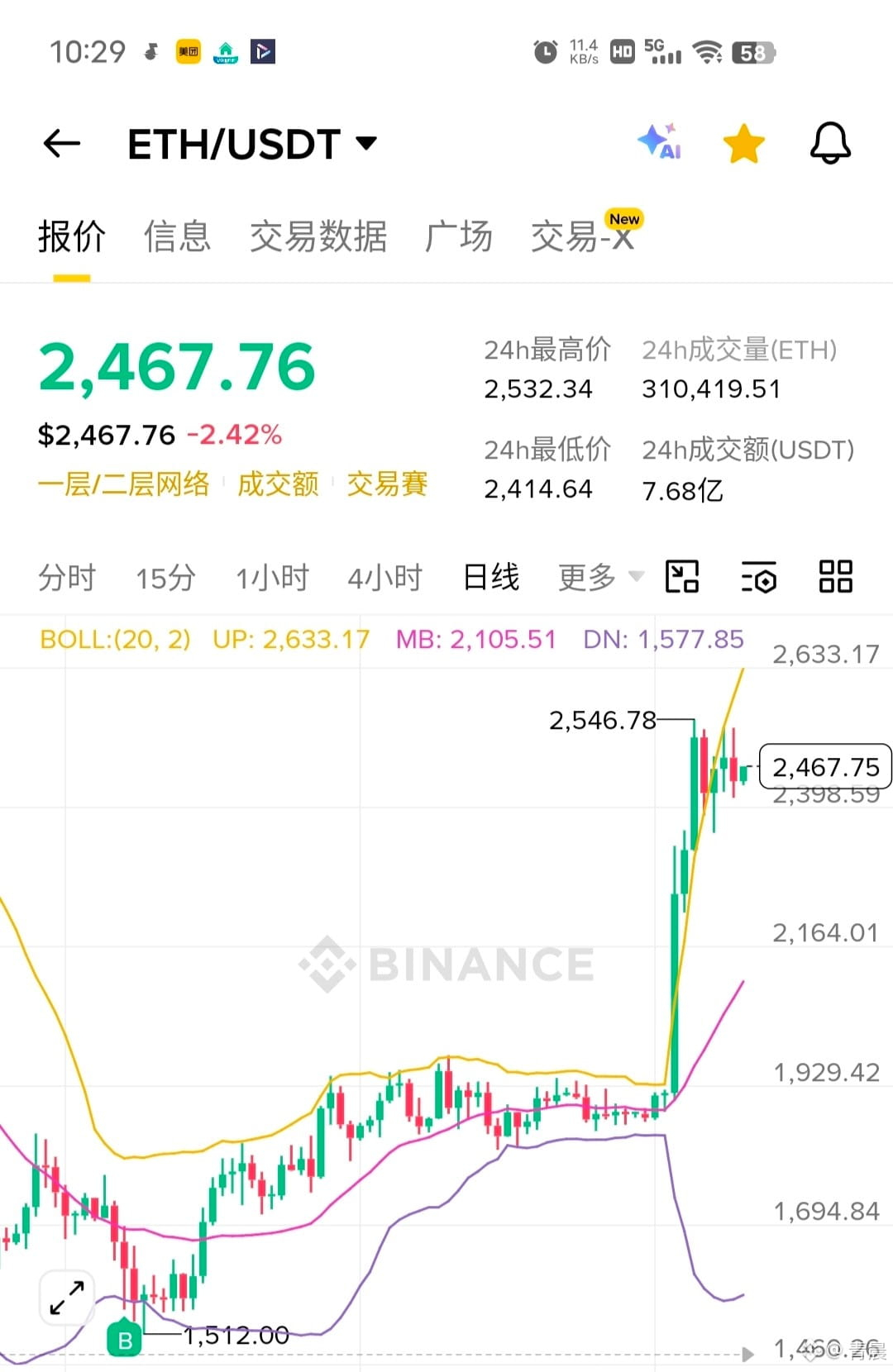The height and width of the screenshot is (1372, 893).
Task: Tap the 交易赛 tag link
Action: point(387,484)
